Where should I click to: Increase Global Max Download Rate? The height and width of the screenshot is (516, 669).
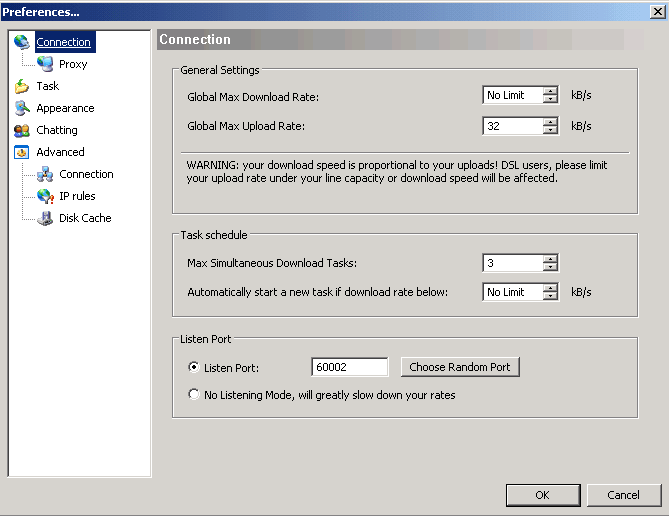coord(550,91)
